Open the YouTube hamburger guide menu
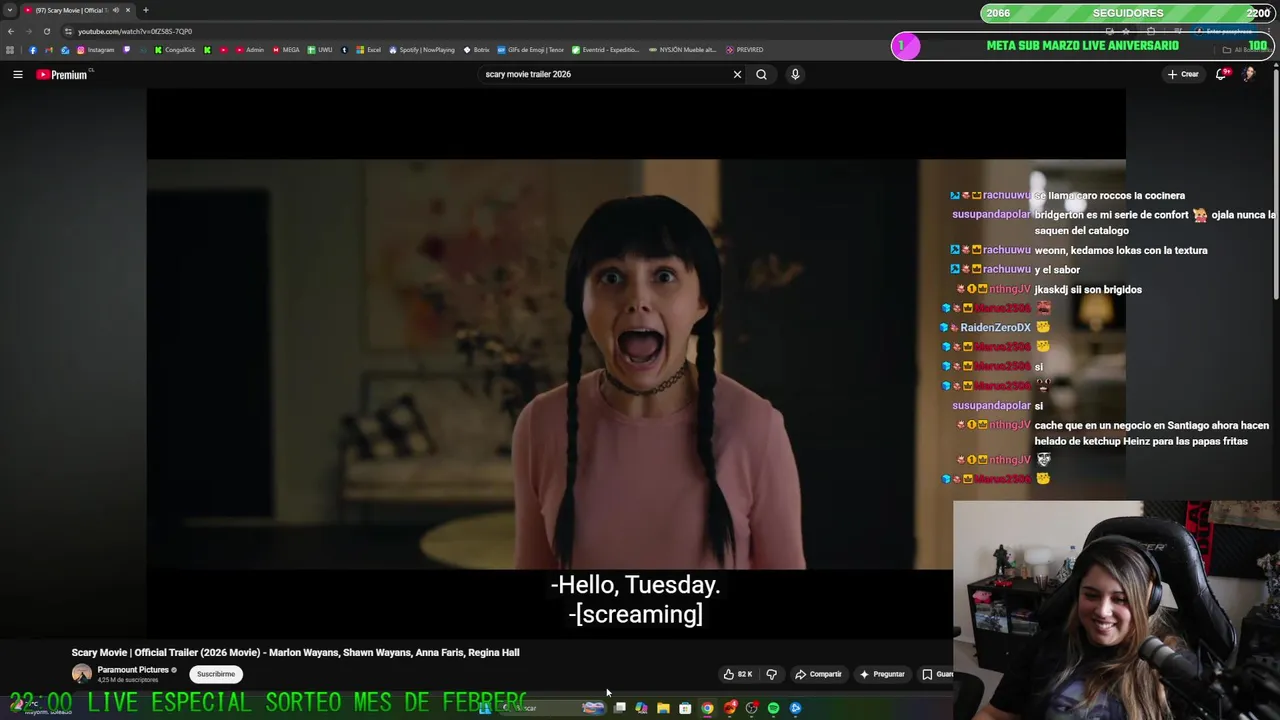This screenshot has width=1280, height=720. click(x=17, y=74)
